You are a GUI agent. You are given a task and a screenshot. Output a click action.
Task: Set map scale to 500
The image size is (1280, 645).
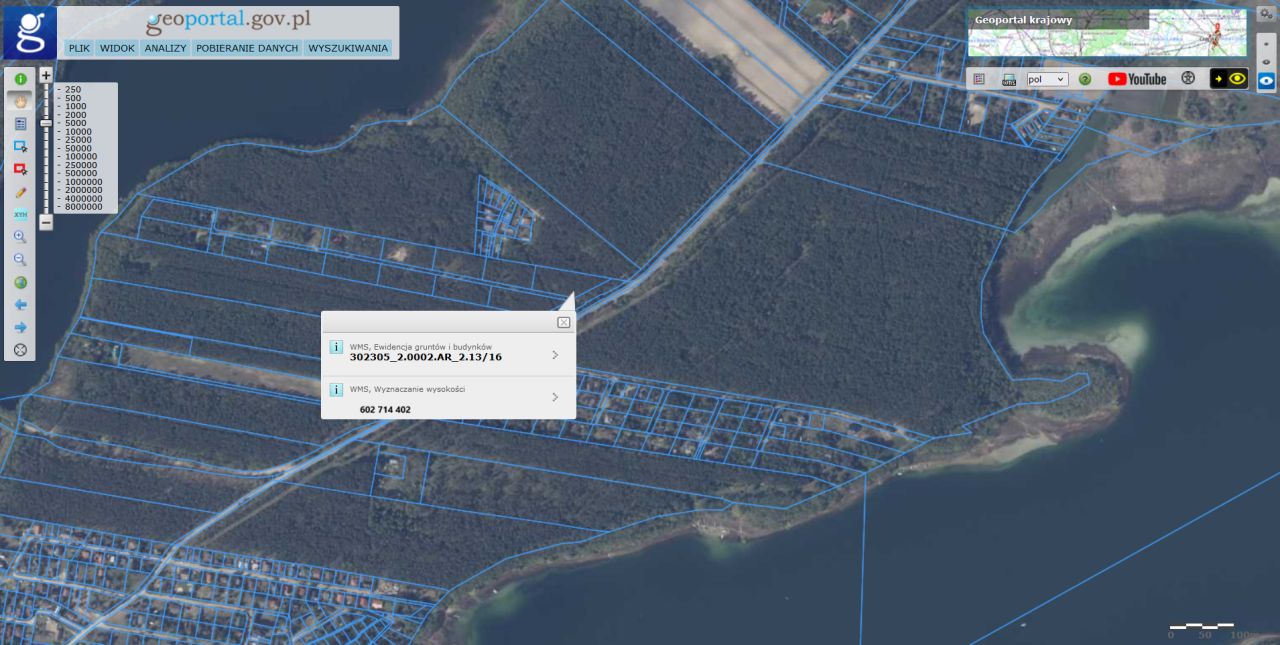[x=73, y=98]
